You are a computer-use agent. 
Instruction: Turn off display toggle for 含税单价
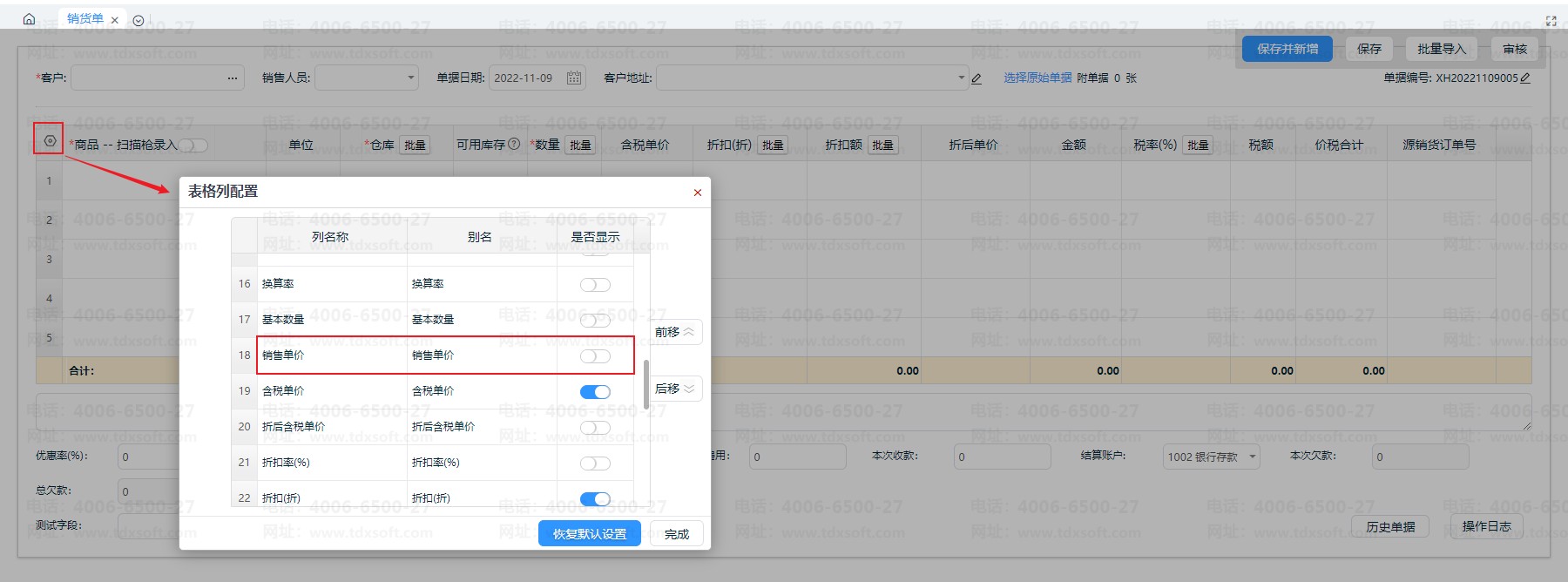pos(595,392)
